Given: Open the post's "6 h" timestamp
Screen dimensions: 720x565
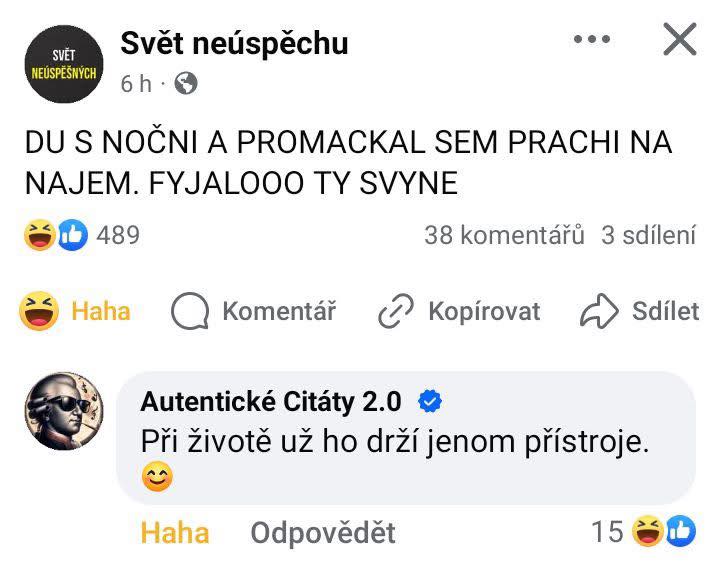Looking at the screenshot, I should tap(135, 84).
